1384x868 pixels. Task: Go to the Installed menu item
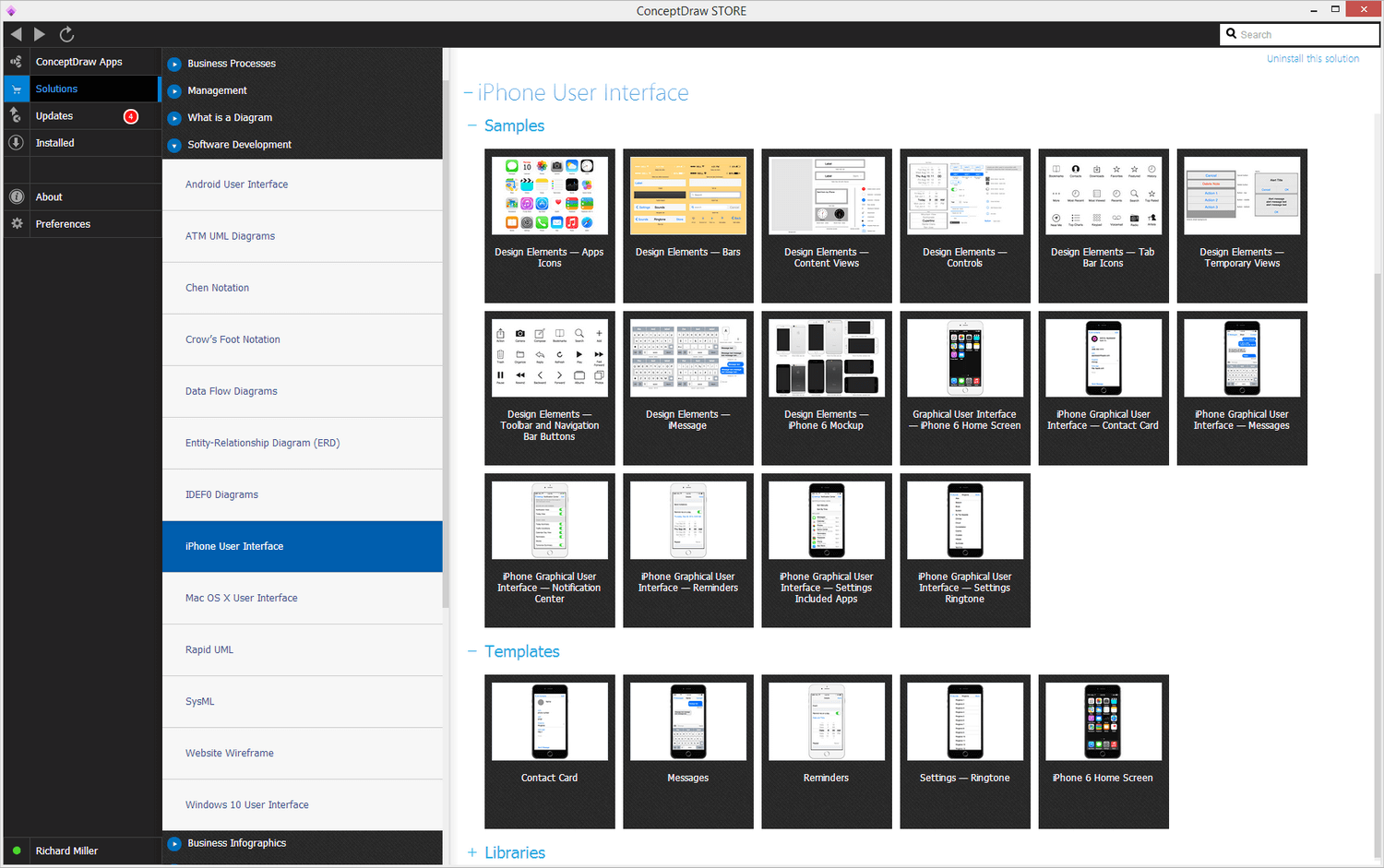pos(82,143)
